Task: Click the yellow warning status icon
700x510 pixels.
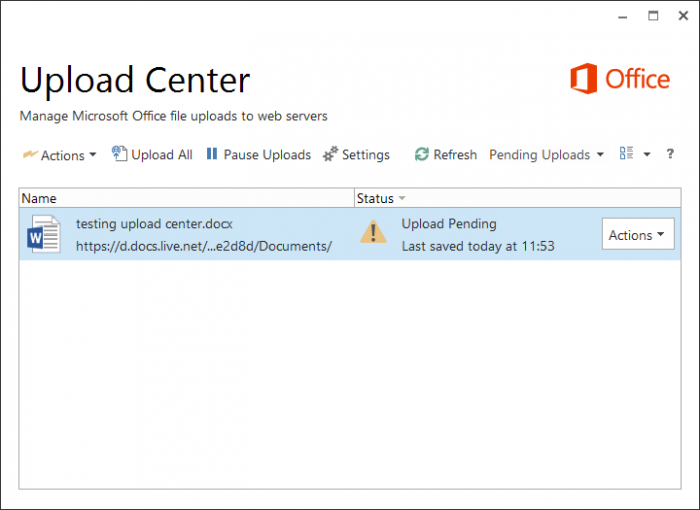Action: tap(373, 233)
